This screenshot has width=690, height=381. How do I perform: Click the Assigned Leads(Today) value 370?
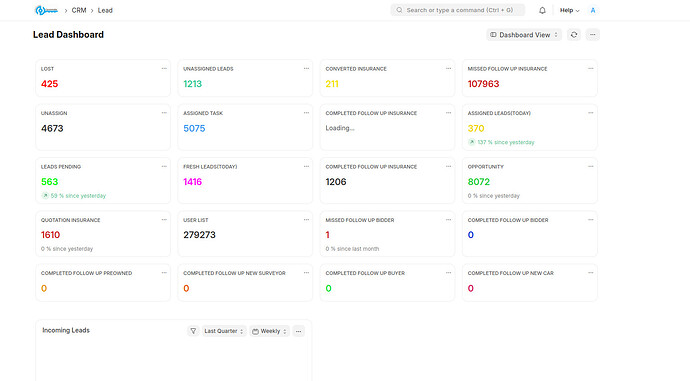[476, 128]
